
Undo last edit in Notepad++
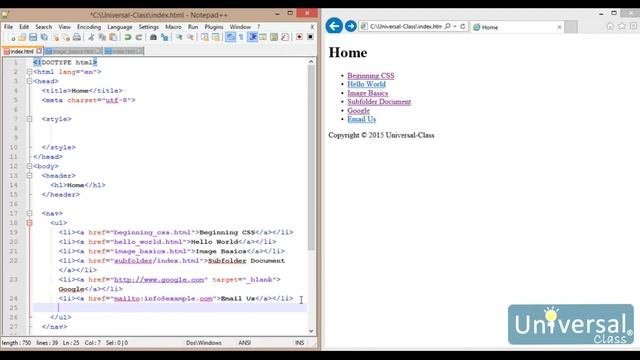coord(128,37)
